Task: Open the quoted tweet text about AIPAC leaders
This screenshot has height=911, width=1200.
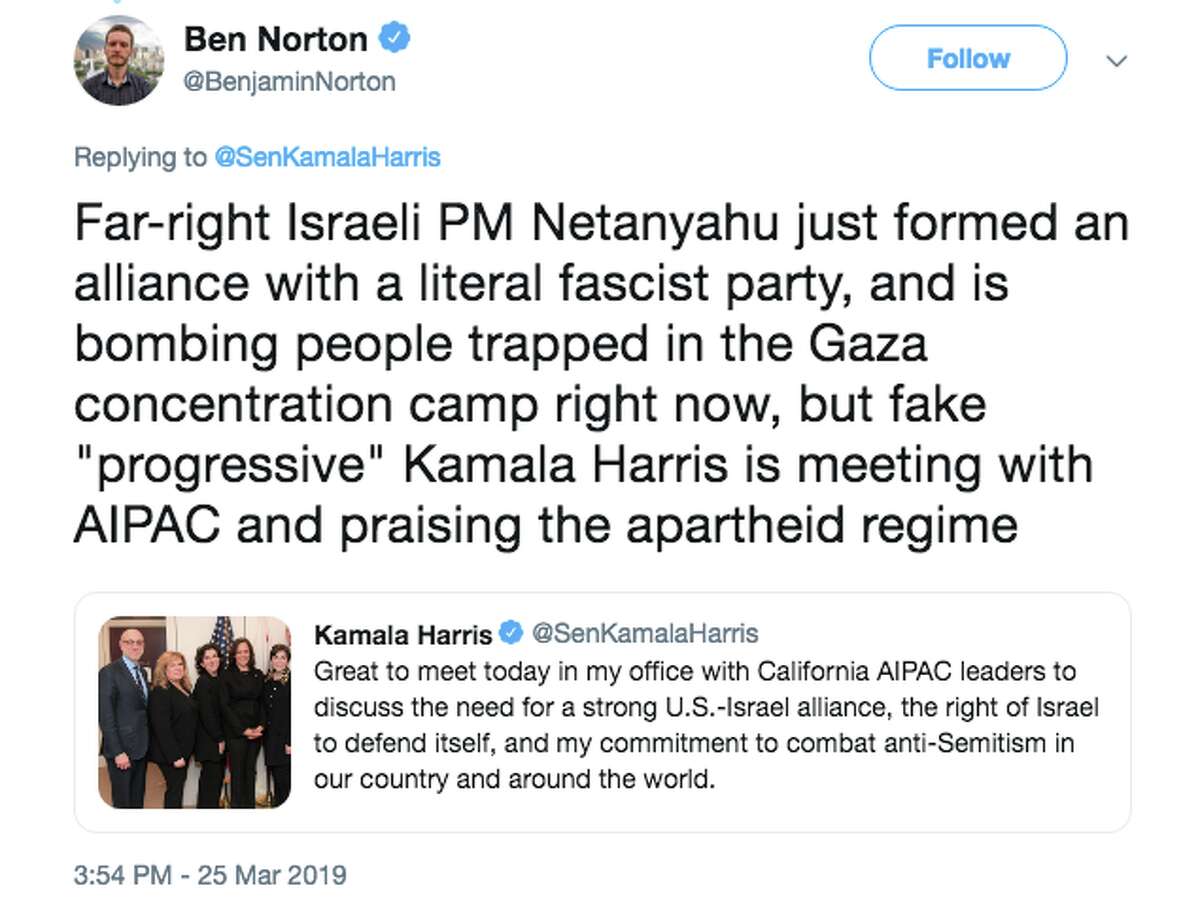Action: coord(706,725)
